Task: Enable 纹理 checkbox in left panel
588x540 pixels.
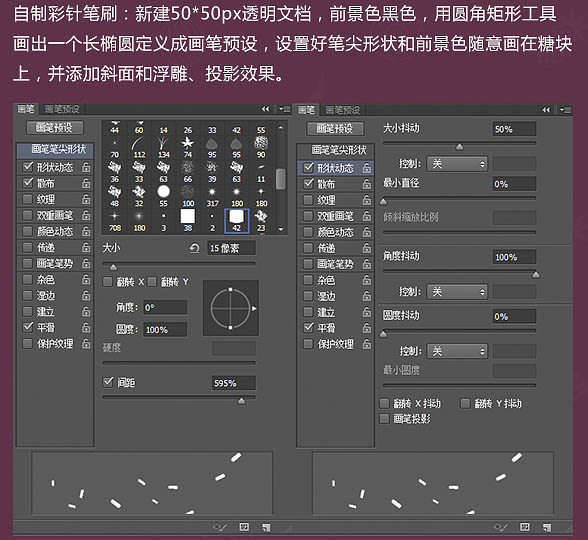Action: (27, 199)
